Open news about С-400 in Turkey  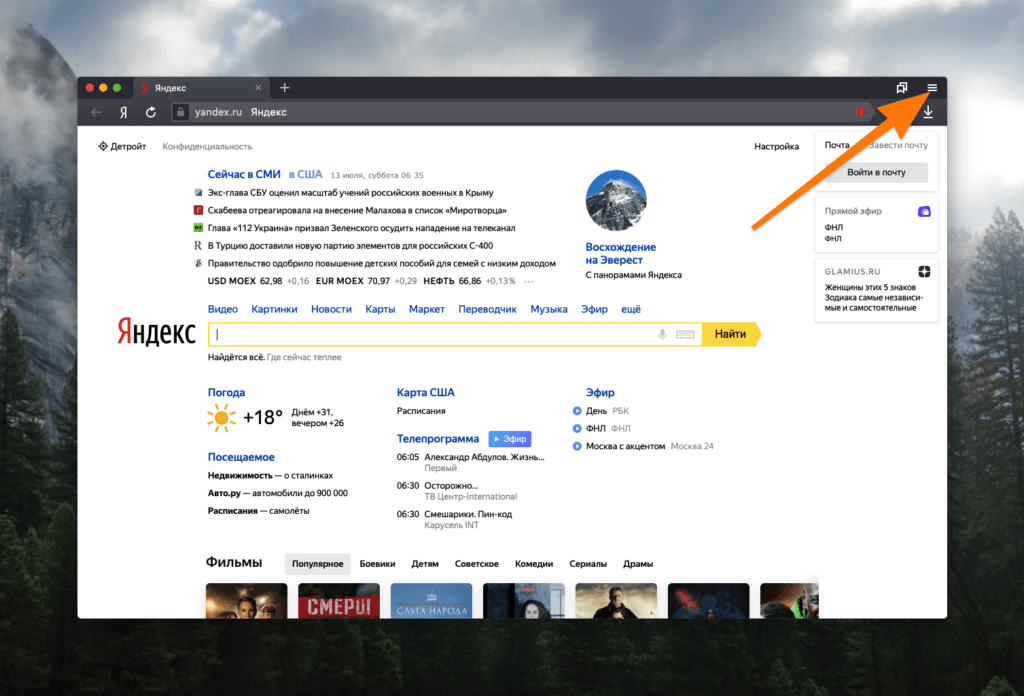(x=350, y=245)
